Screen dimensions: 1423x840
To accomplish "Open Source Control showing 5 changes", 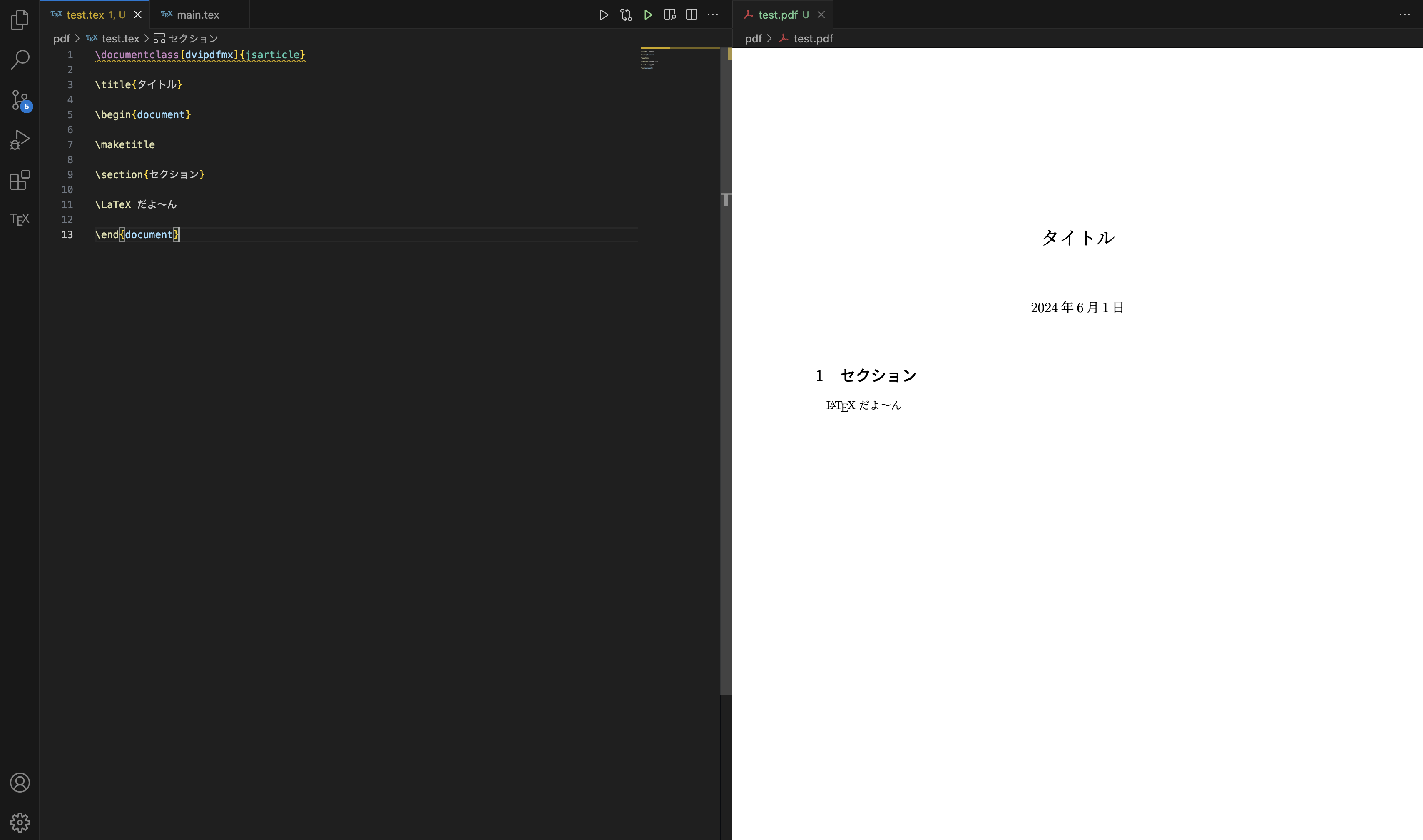I will (x=20, y=99).
